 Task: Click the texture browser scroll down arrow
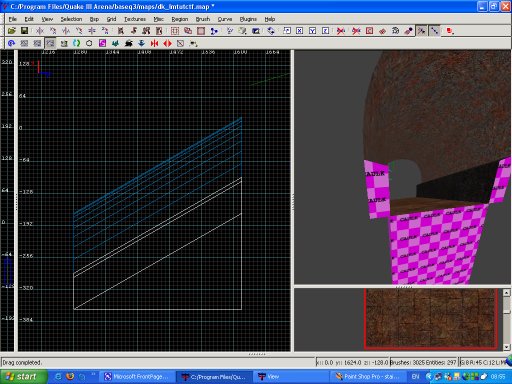[x=506, y=347]
